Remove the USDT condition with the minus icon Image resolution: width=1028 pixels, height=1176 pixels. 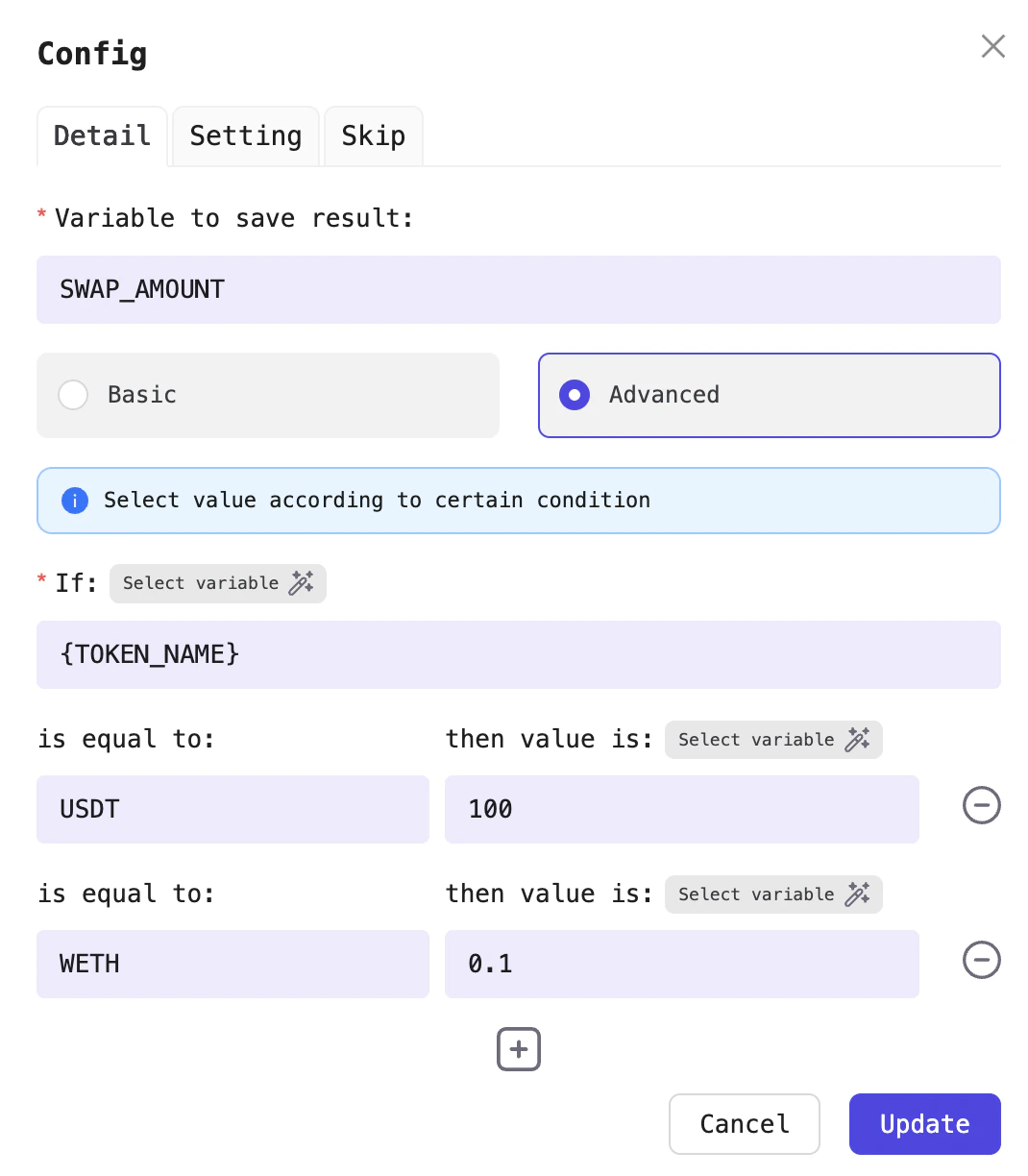(x=981, y=806)
